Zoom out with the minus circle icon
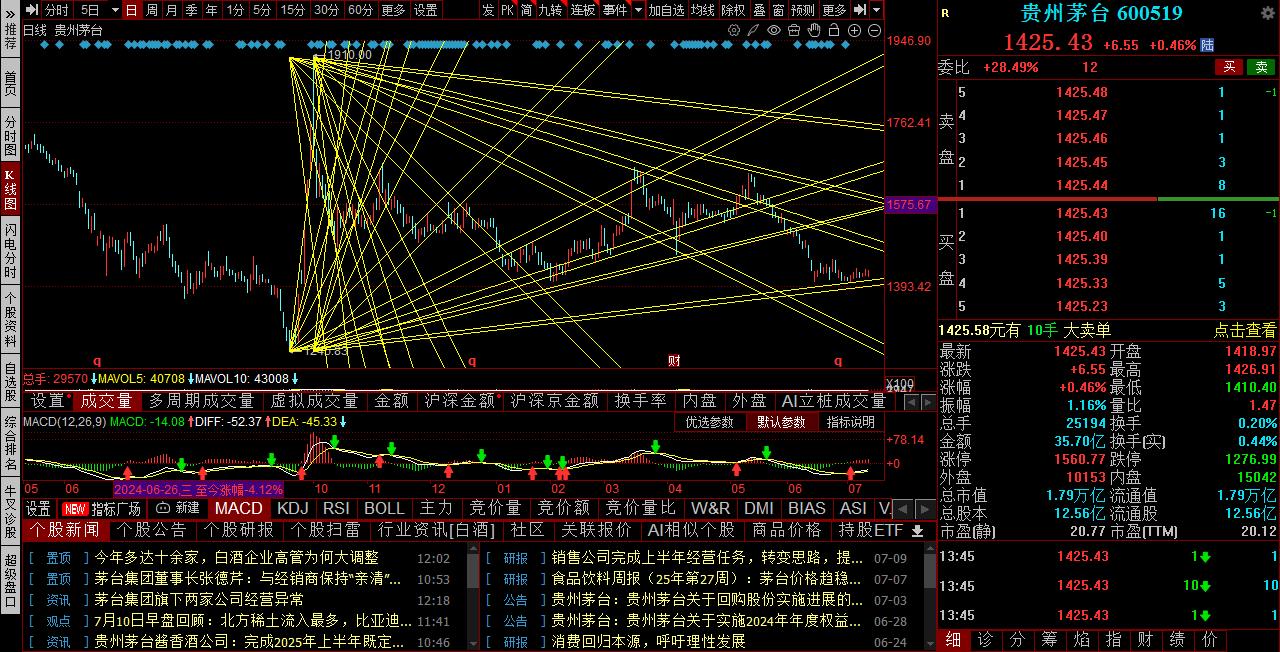 coord(874,30)
